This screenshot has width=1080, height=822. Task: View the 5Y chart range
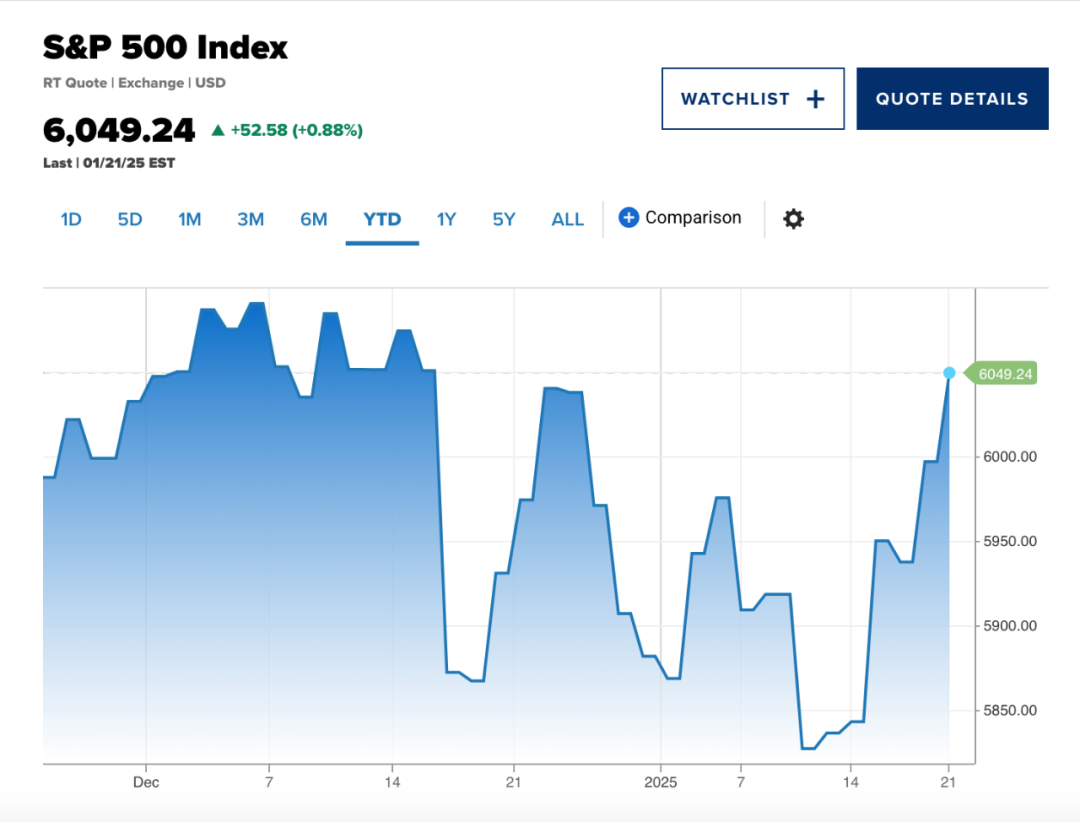click(504, 219)
